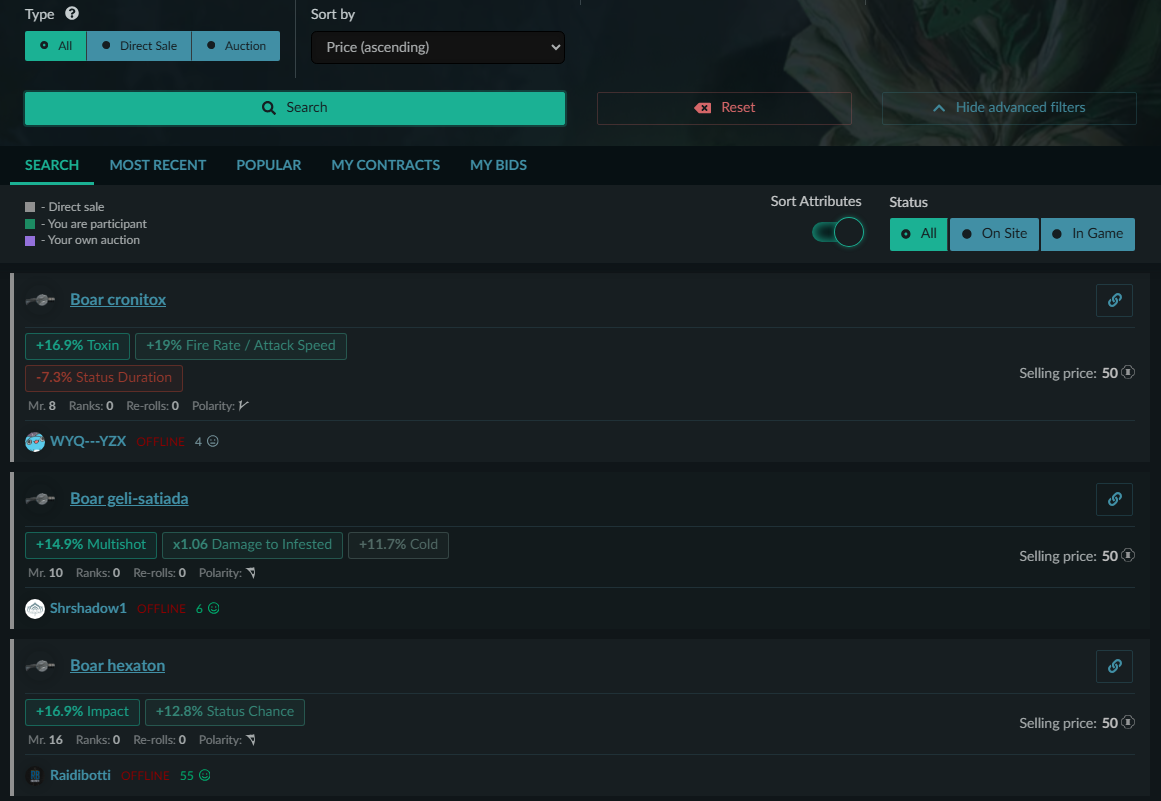Click the +16.9% Toxin attribute tag
The width and height of the screenshot is (1161, 801).
click(x=78, y=346)
